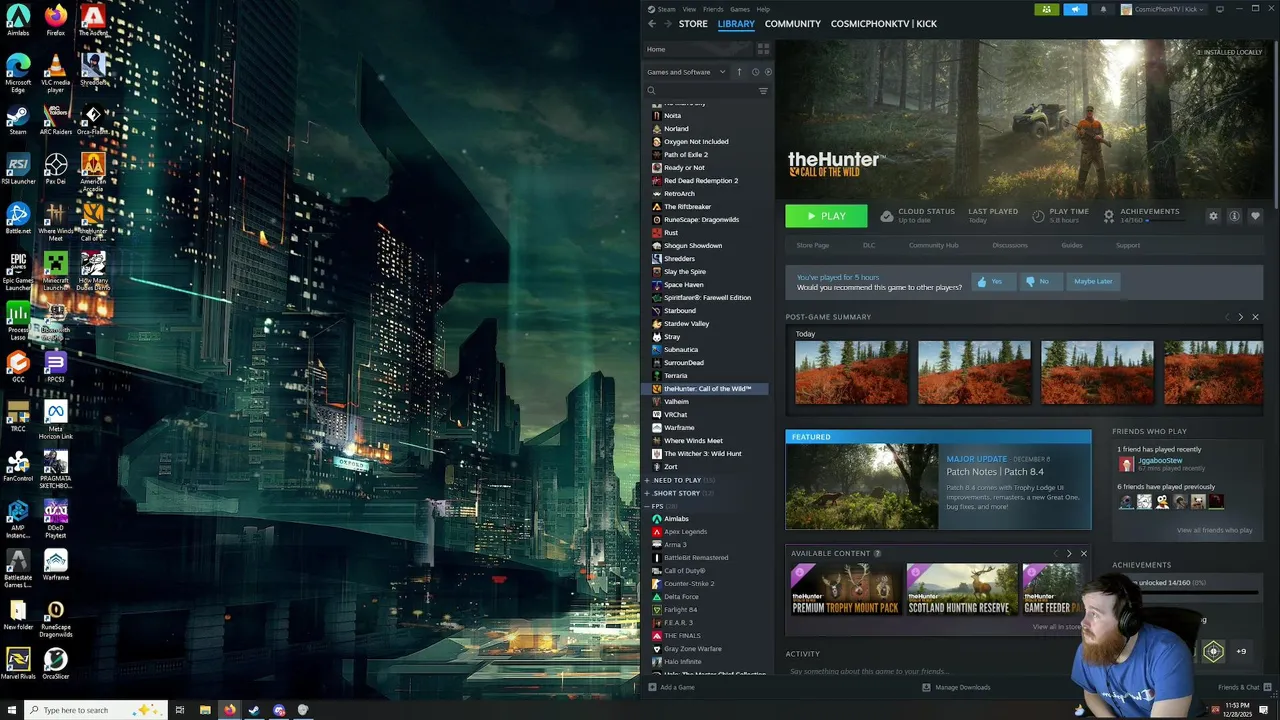1280x720 pixels.
Task: Open Windows Start menu
Action: coord(11,710)
